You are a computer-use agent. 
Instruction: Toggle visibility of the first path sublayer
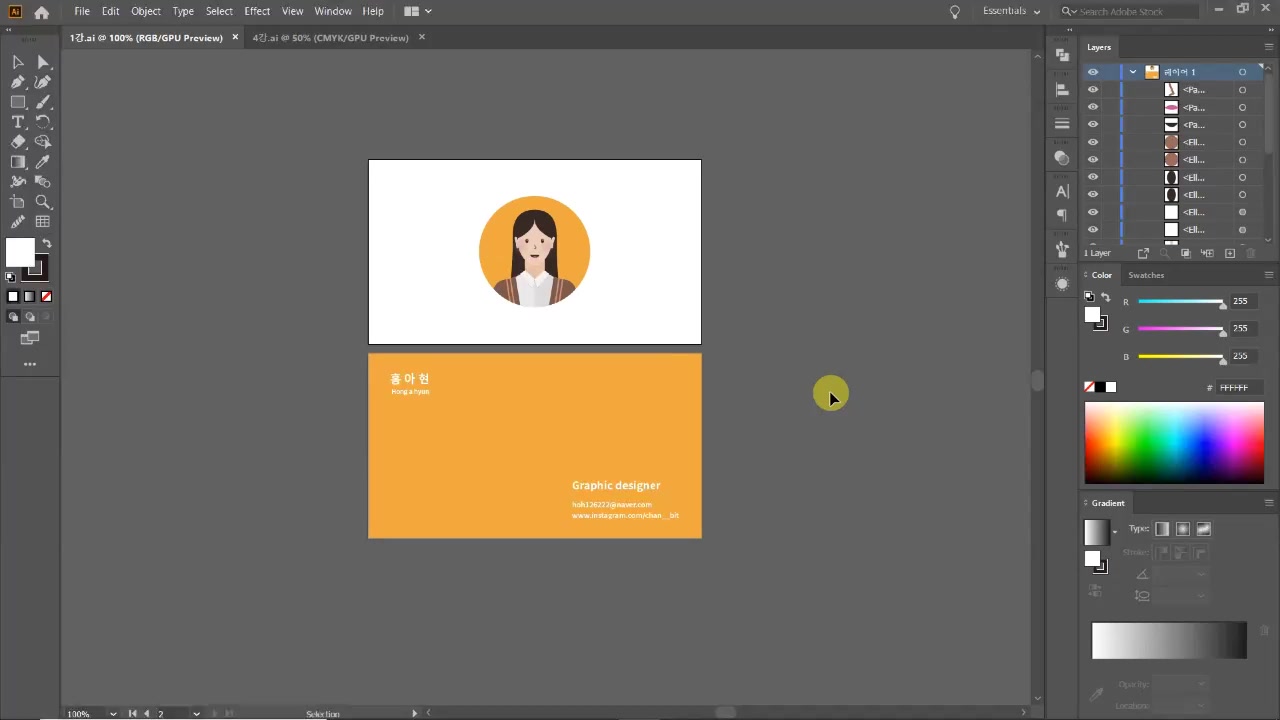point(1093,90)
